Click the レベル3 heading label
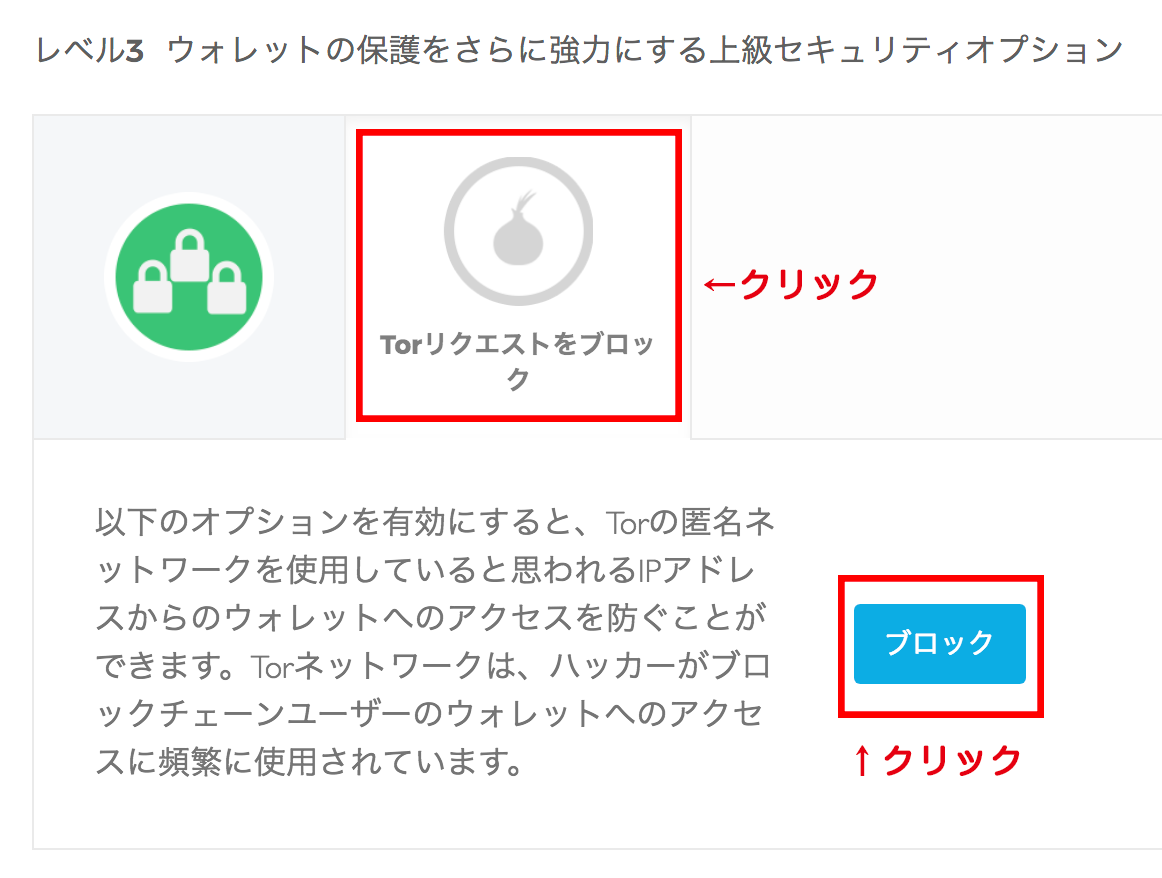The height and width of the screenshot is (878, 1162). tap(90, 50)
